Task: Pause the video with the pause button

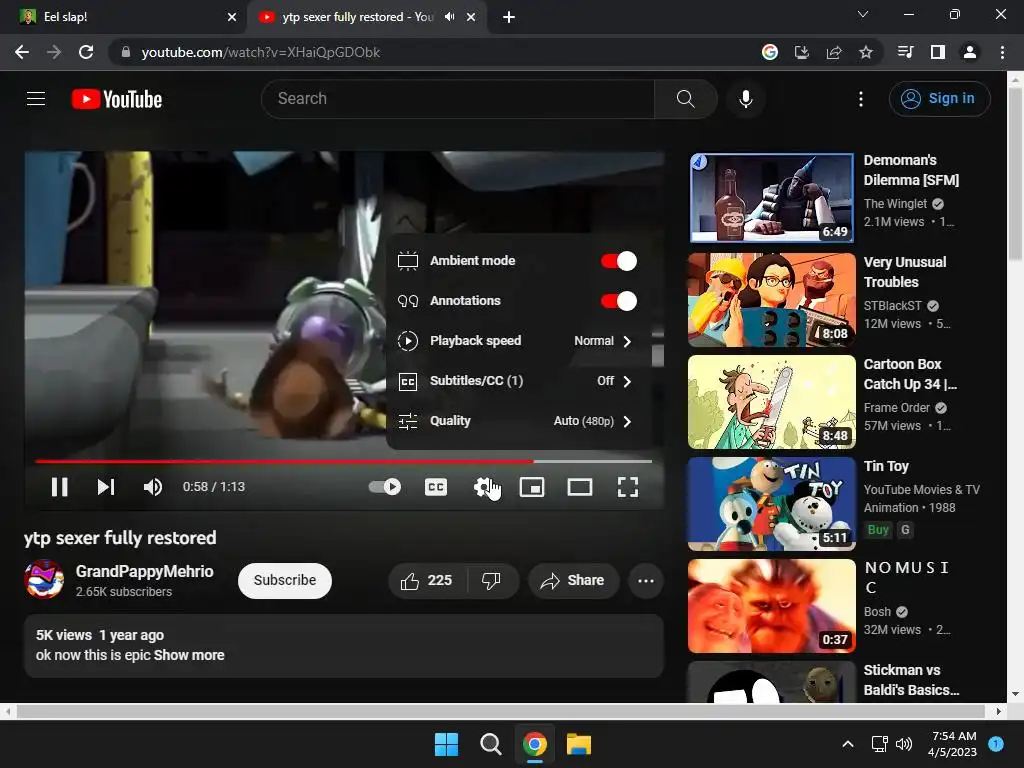Action: (x=59, y=487)
